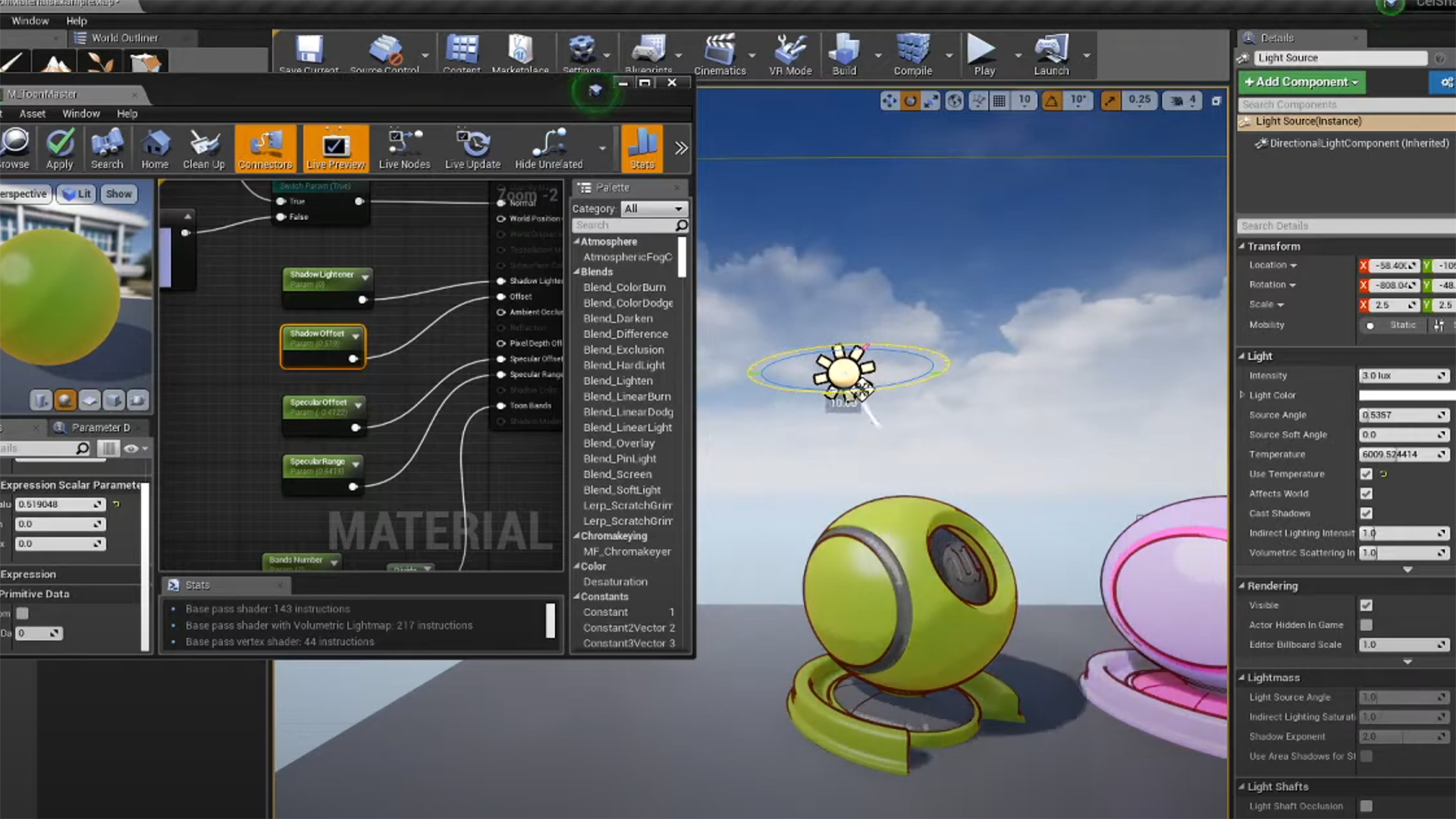
Task: Toggle the Live Preview toolbar button
Action: pos(336,148)
